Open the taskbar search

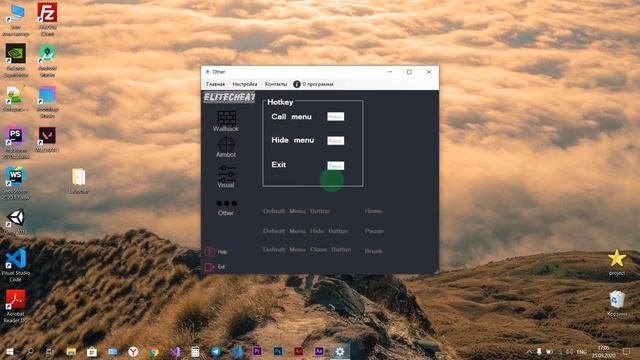[x=30, y=351]
